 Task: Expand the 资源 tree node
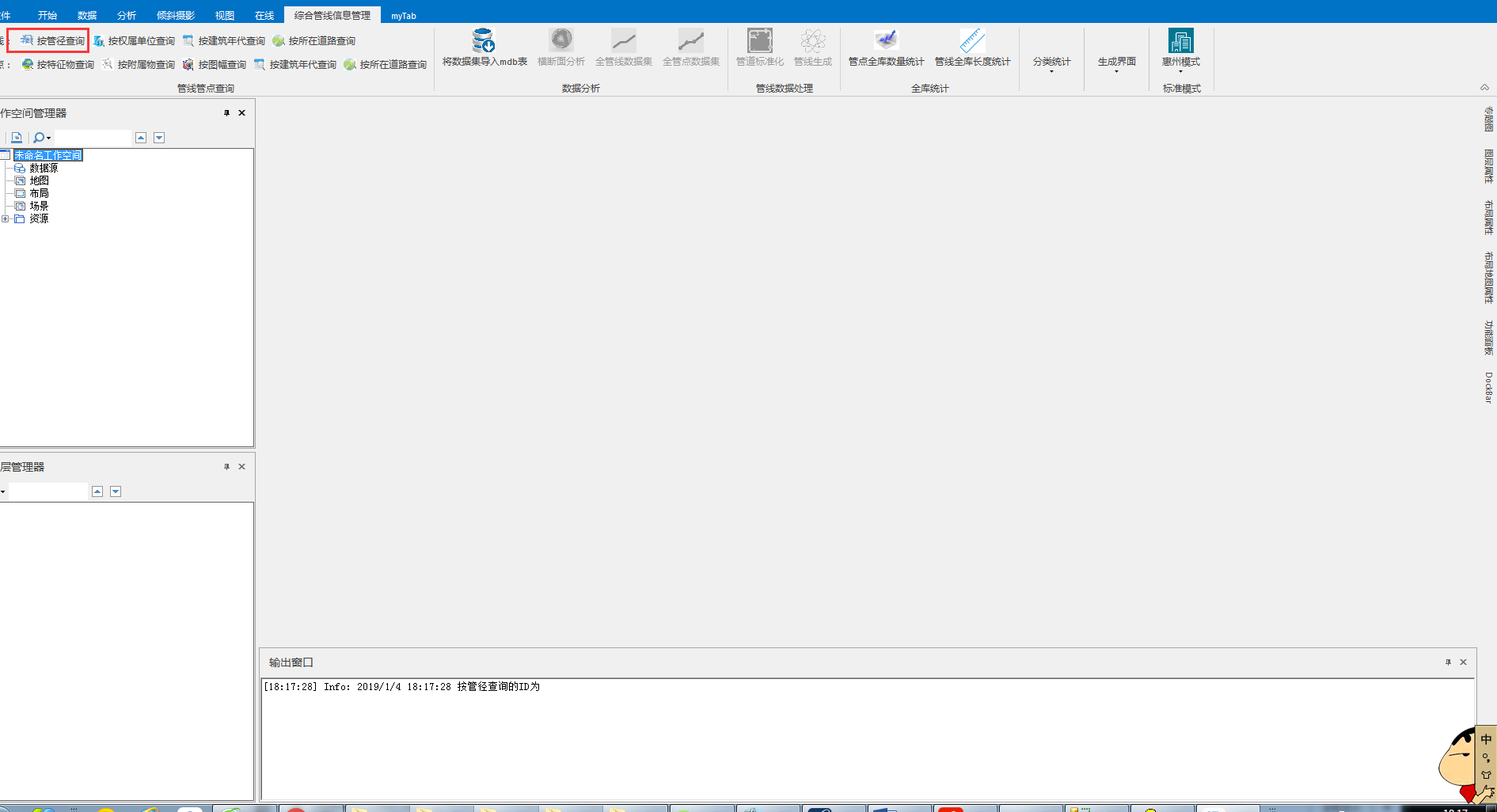coord(6,218)
